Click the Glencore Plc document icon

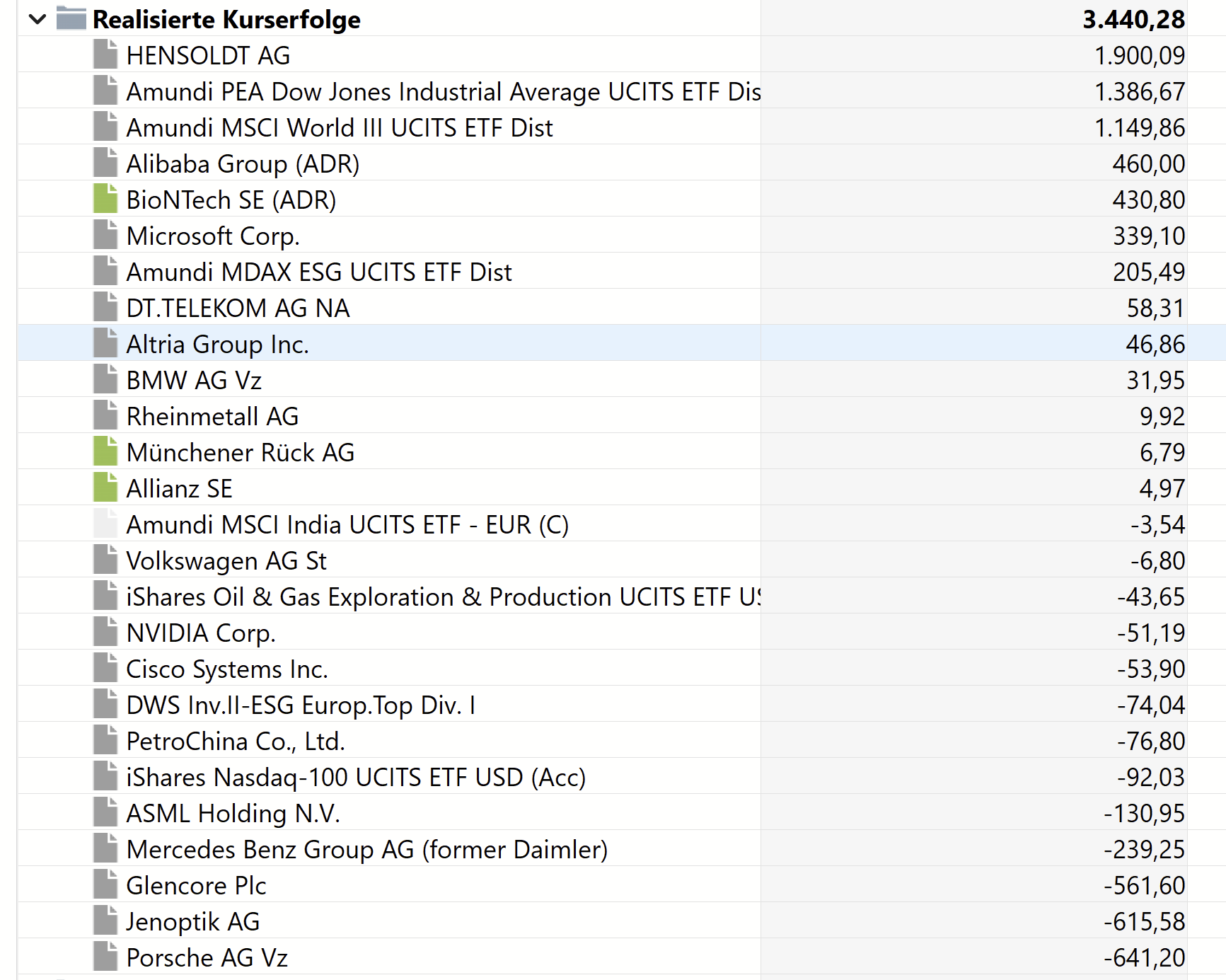pos(105,884)
